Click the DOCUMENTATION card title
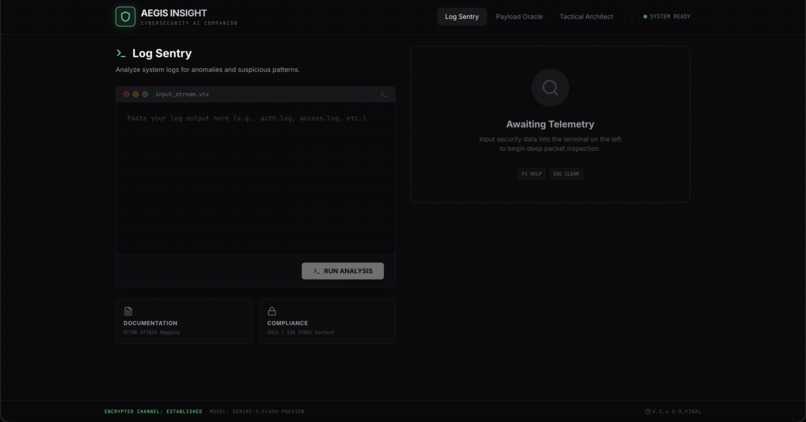 point(150,323)
